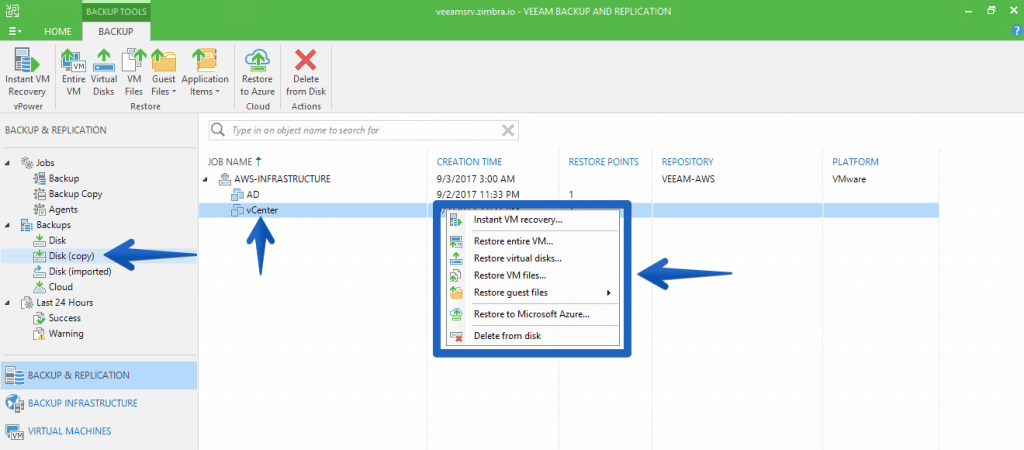Sort by the PLATFORM column header
This screenshot has width=1024, height=450.
855,161
